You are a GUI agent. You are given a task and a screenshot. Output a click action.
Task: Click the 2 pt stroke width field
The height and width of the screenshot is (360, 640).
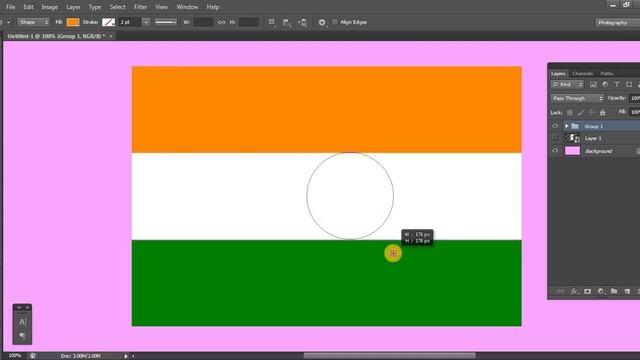(130, 22)
